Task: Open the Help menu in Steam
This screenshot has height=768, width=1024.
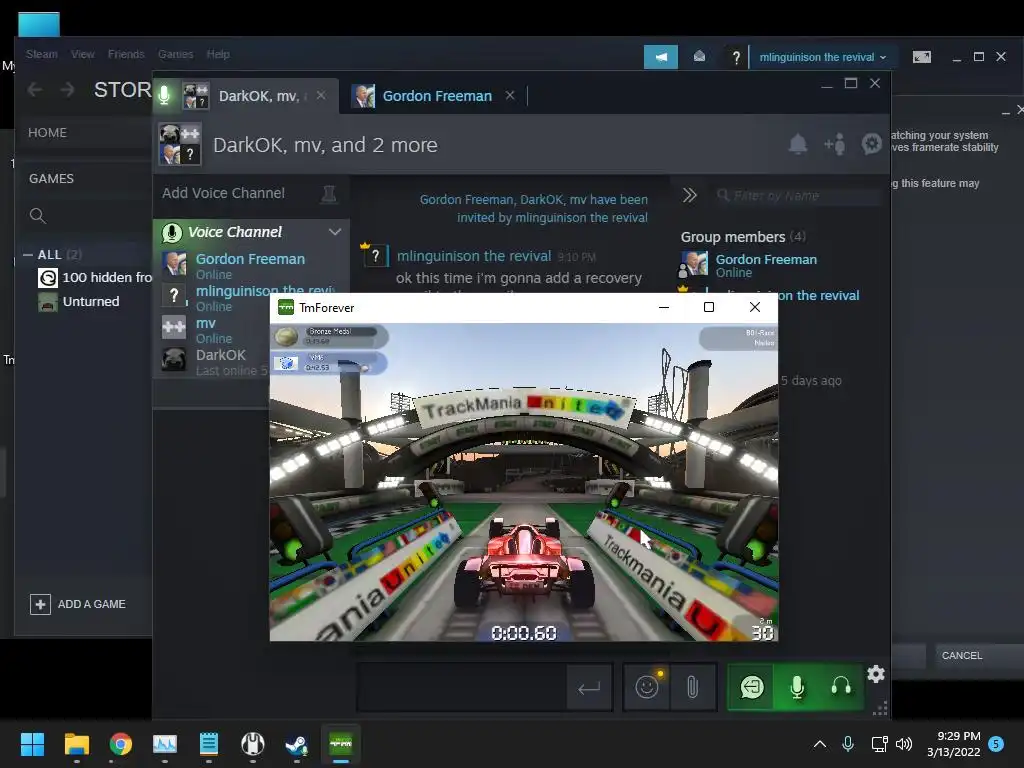Action: click(218, 54)
